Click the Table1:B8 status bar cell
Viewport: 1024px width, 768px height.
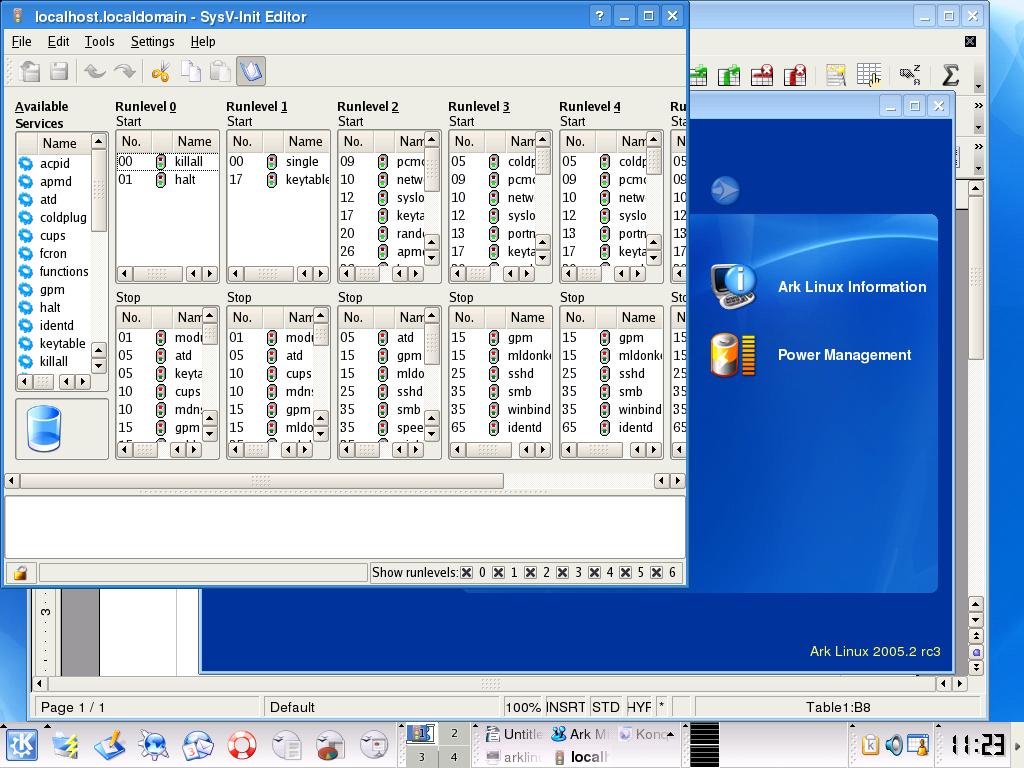(838, 707)
